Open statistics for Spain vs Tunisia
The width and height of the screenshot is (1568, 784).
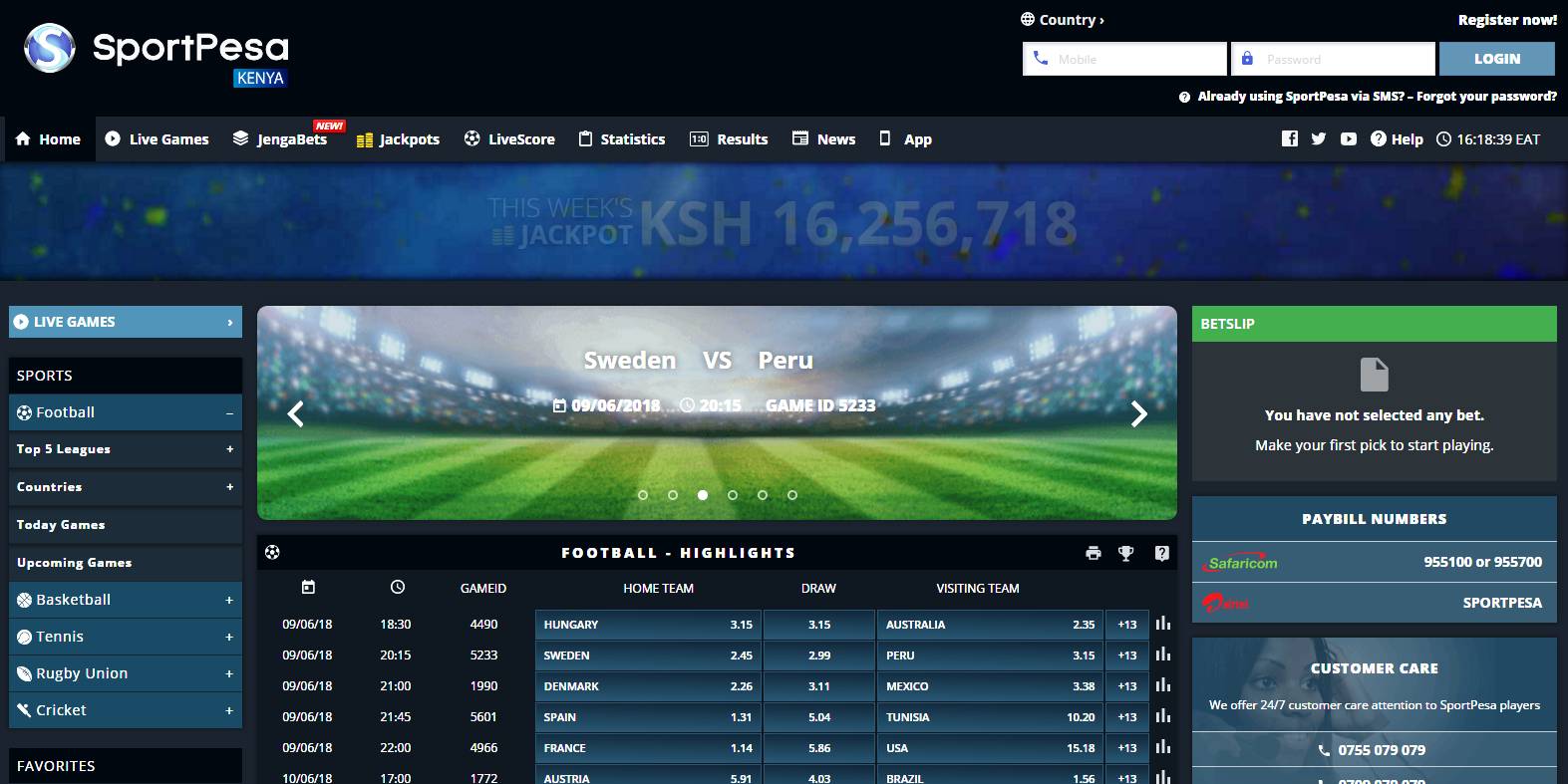pos(1163,716)
